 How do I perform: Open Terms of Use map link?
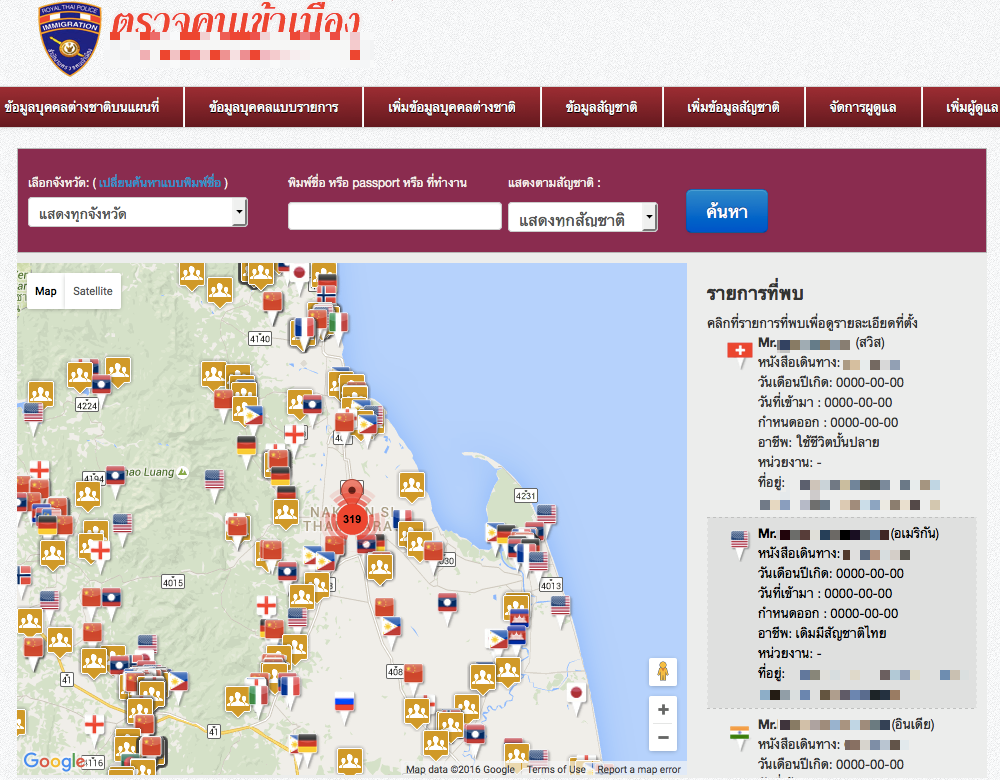pyautogui.click(x=556, y=770)
